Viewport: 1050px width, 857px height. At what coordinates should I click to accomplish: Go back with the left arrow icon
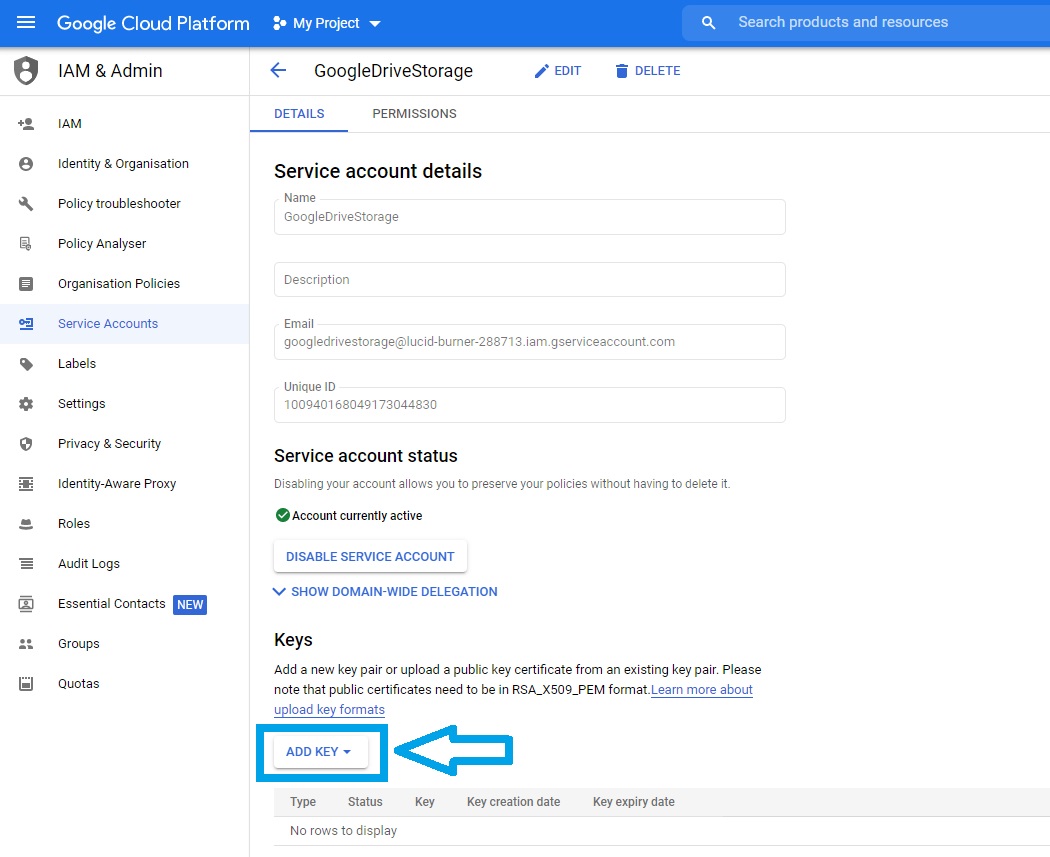tap(278, 70)
